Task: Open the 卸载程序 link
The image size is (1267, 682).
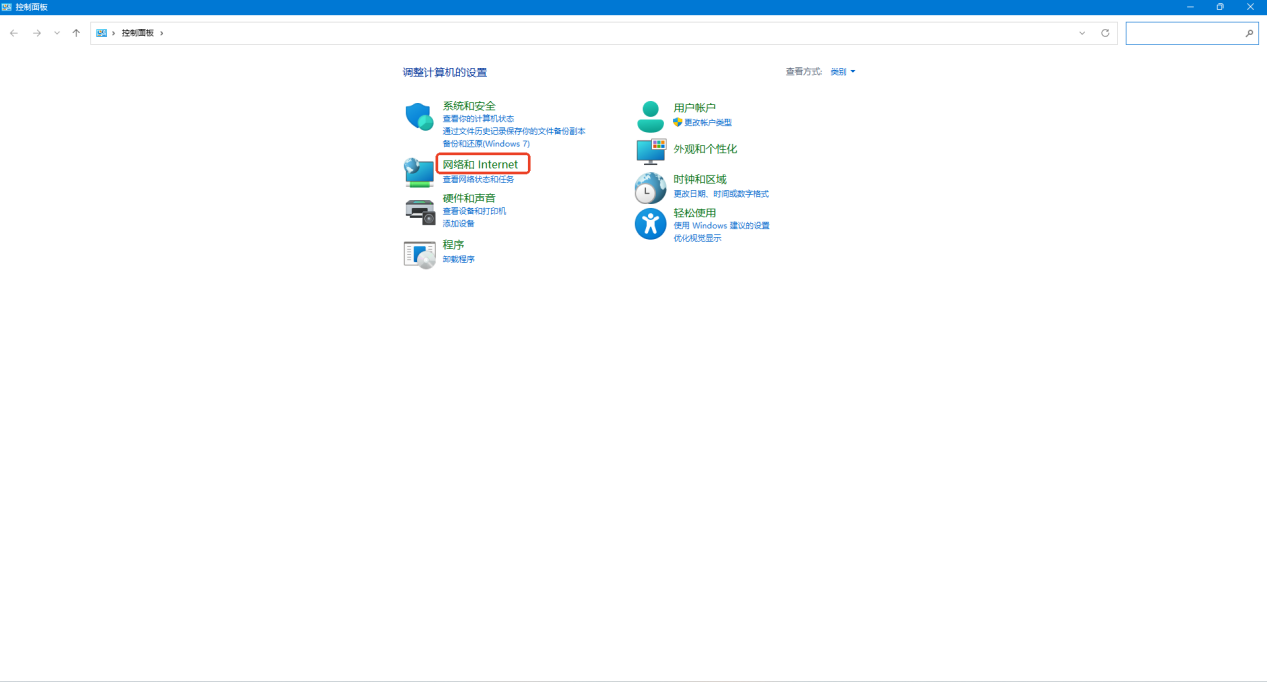Action: click(459, 259)
